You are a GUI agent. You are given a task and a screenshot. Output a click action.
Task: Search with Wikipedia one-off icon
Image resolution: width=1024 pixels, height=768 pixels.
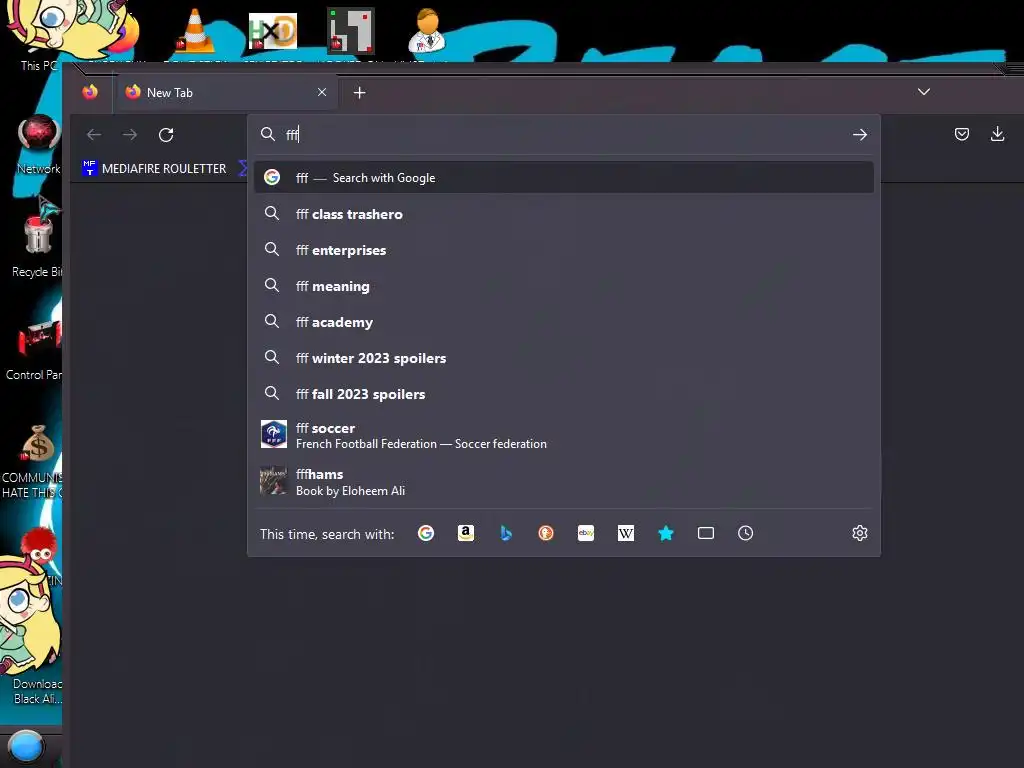(x=626, y=534)
